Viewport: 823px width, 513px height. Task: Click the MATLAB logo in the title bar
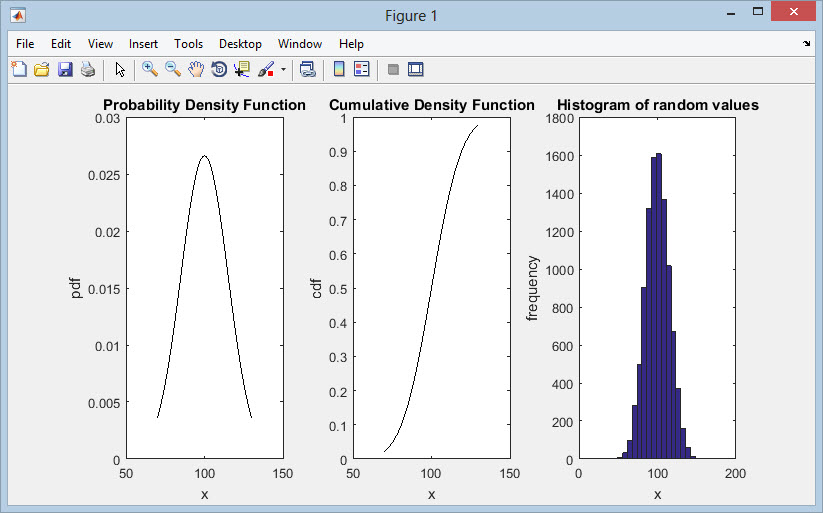18,15
